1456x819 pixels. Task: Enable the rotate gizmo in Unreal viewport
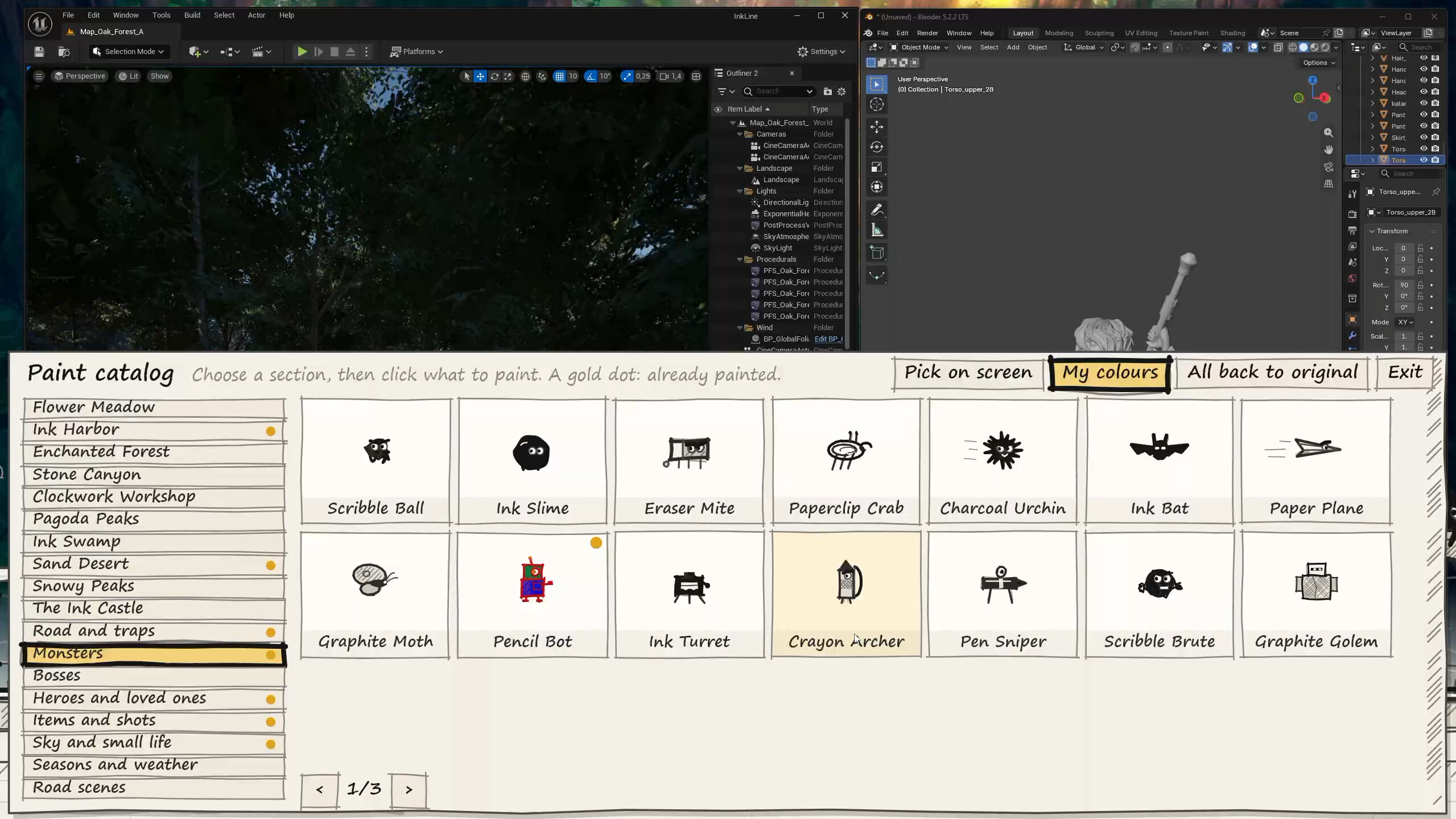(x=494, y=76)
